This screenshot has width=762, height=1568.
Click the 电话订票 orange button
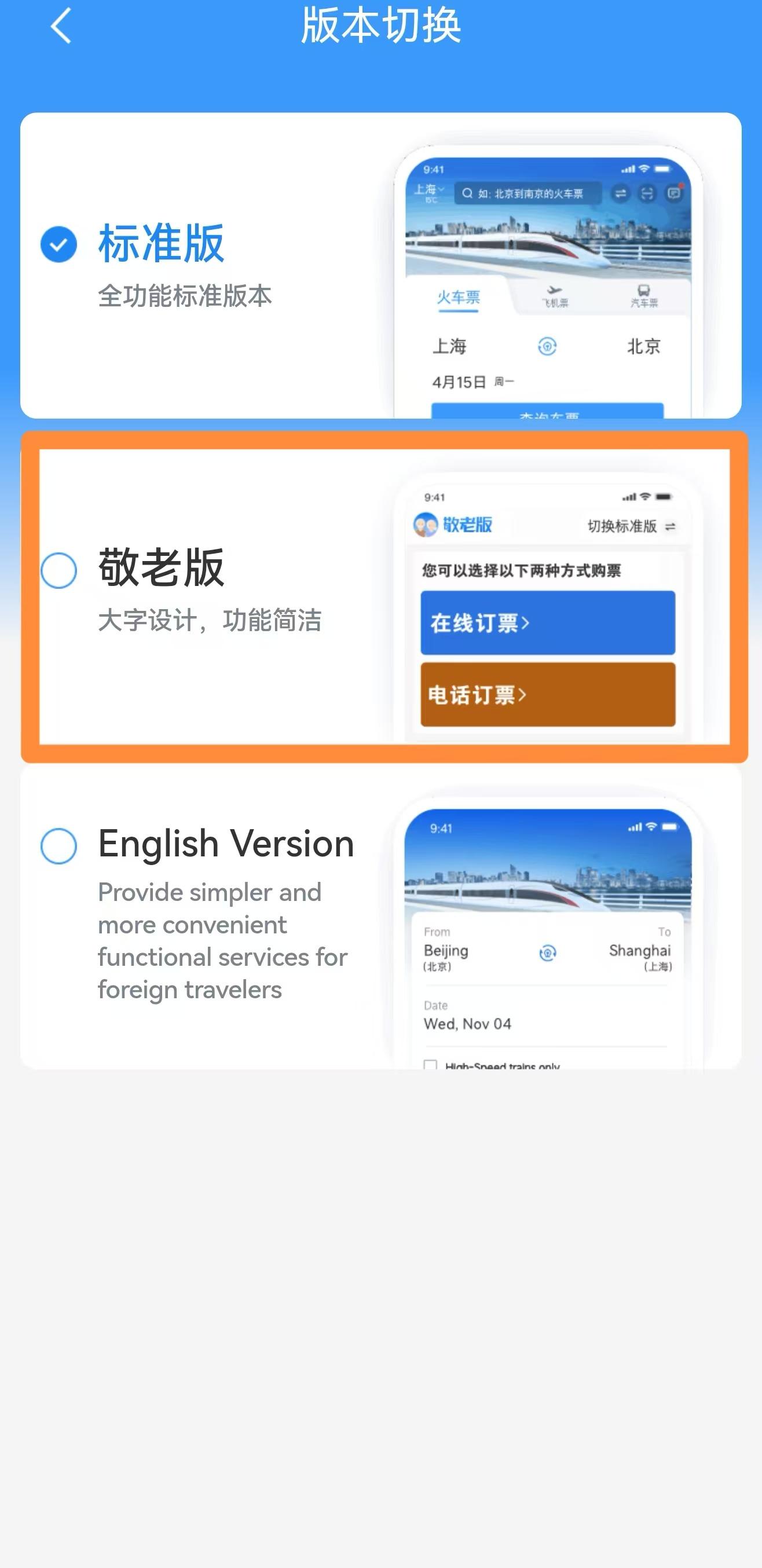tap(548, 694)
